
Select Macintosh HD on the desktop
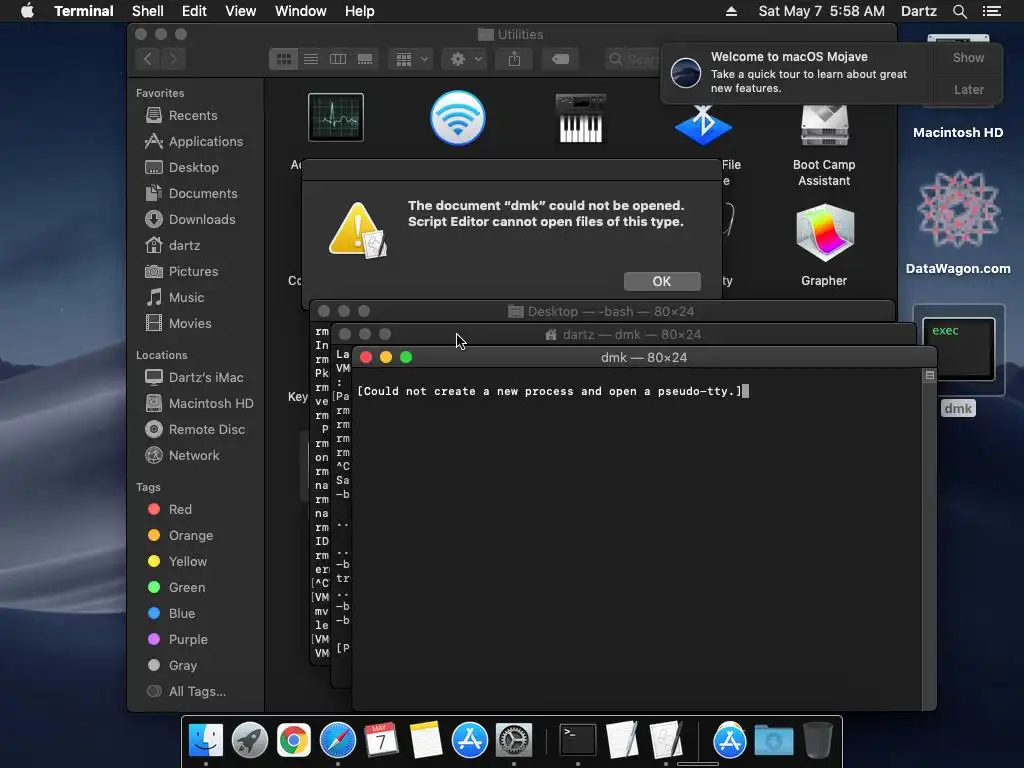click(x=957, y=133)
